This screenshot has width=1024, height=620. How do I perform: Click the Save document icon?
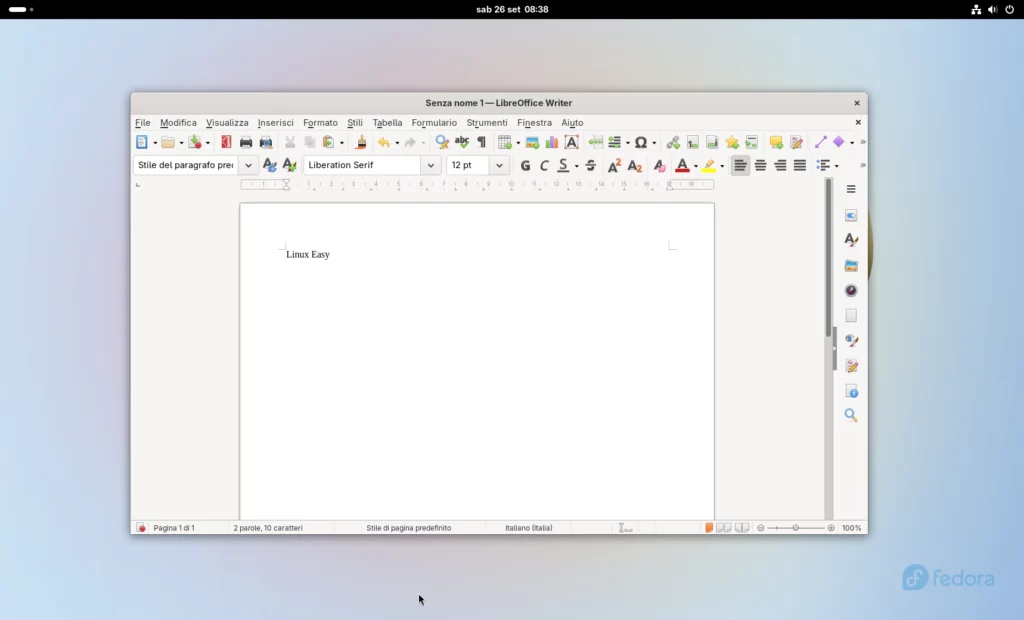coord(195,142)
